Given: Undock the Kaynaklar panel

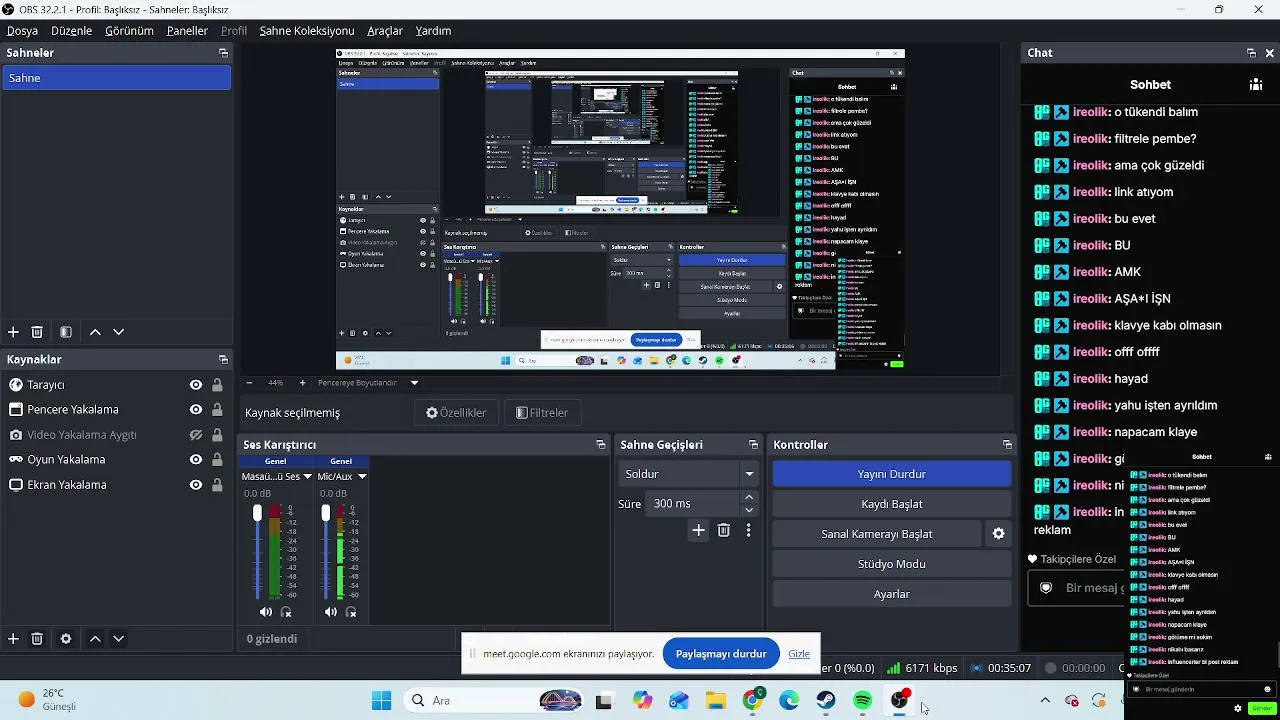Looking at the screenshot, I should click(x=223, y=360).
